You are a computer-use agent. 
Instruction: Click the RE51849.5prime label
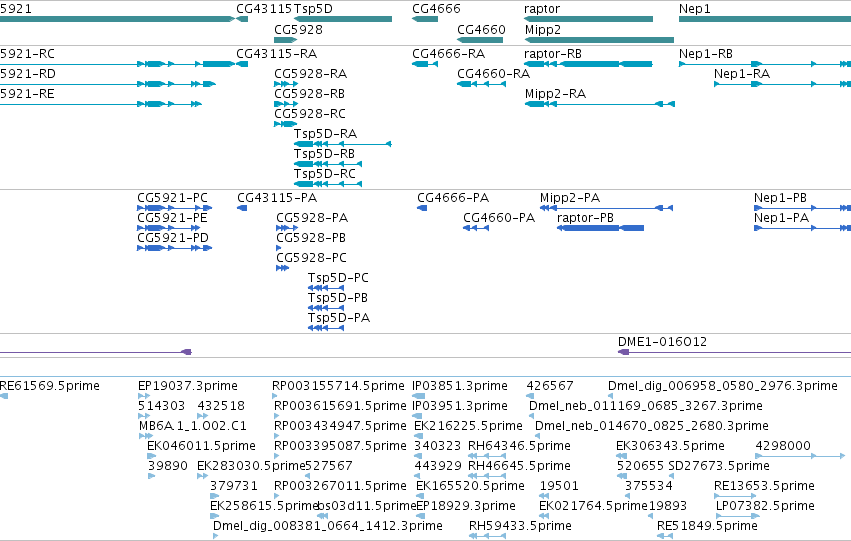point(707,526)
